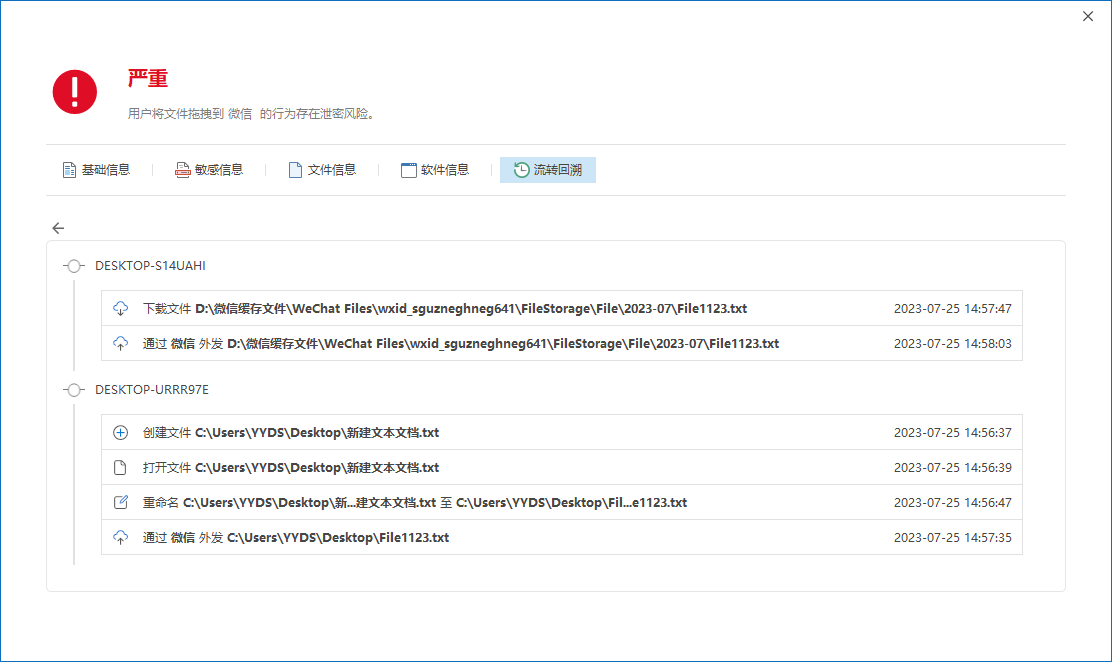Screen dimensions: 1112x662
Task: Open the 基础信息 tab
Action: (x=96, y=170)
